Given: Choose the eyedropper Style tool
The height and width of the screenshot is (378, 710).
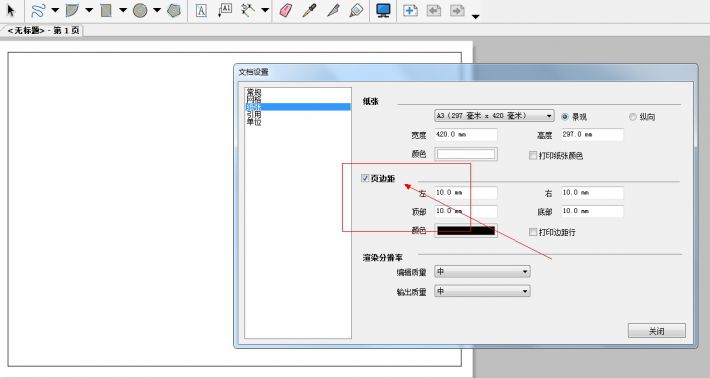Looking at the screenshot, I should pyautogui.click(x=309, y=10).
